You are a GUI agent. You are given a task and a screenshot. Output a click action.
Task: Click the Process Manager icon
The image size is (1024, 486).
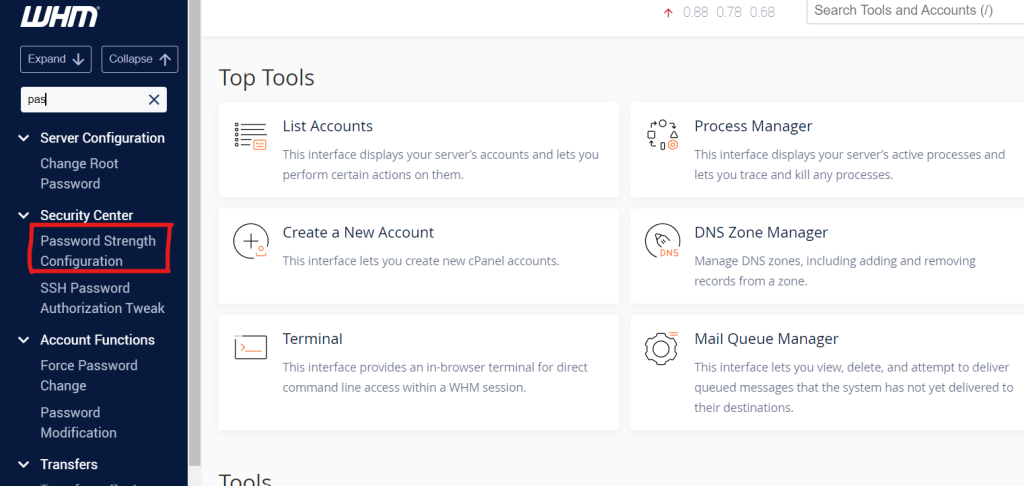coord(662,135)
